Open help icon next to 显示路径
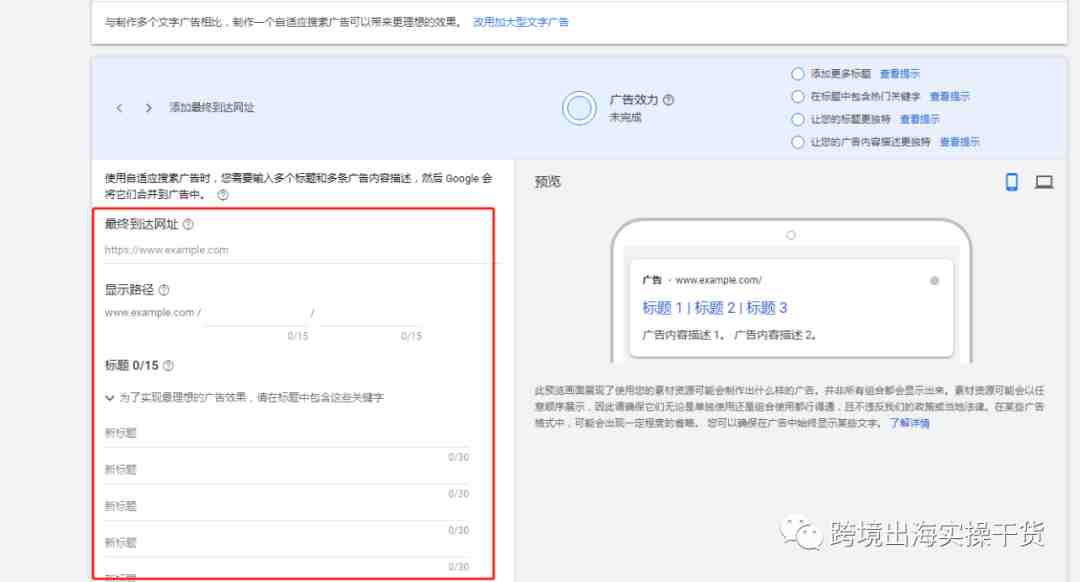The width and height of the screenshot is (1080, 582). tap(164, 289)
